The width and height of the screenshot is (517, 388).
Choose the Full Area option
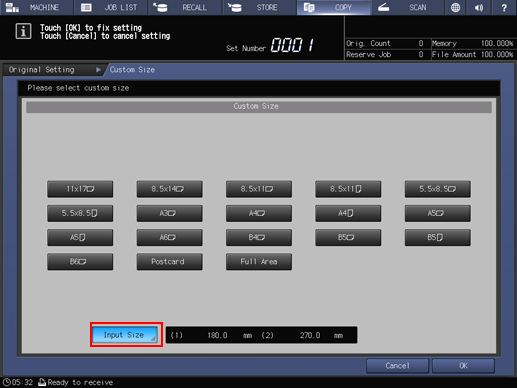coord(259,262)
